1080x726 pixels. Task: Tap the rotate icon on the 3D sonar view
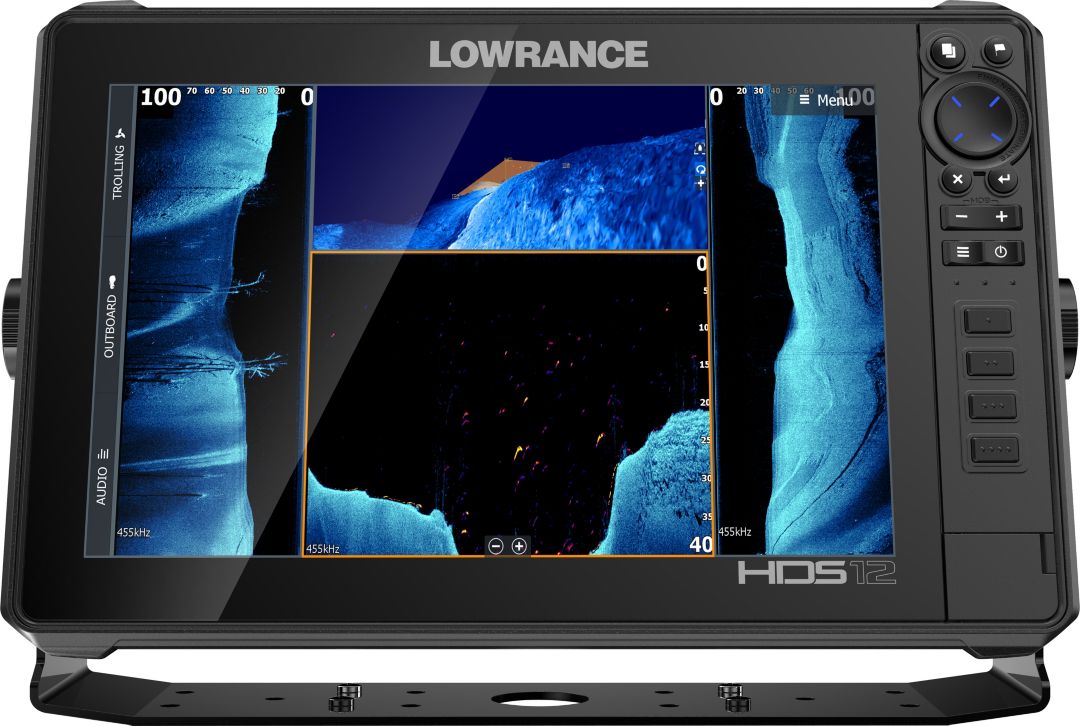click(x=700, y=171)
